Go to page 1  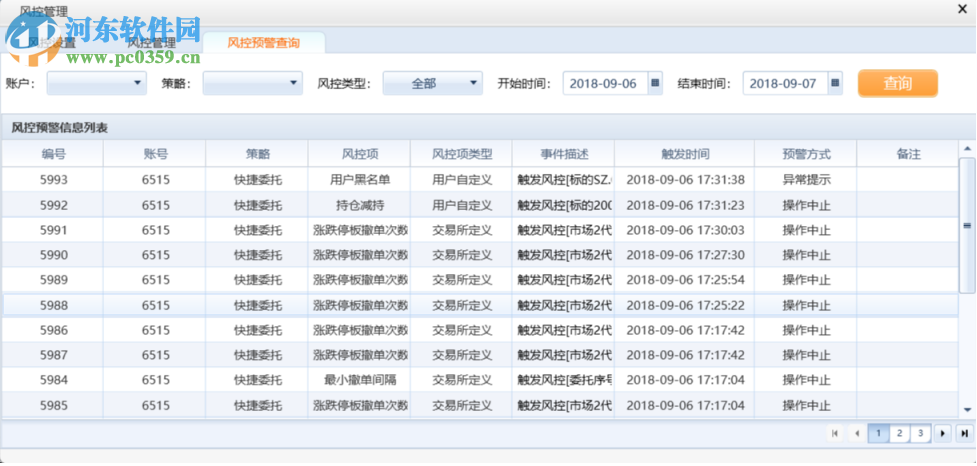coord(878,433)
